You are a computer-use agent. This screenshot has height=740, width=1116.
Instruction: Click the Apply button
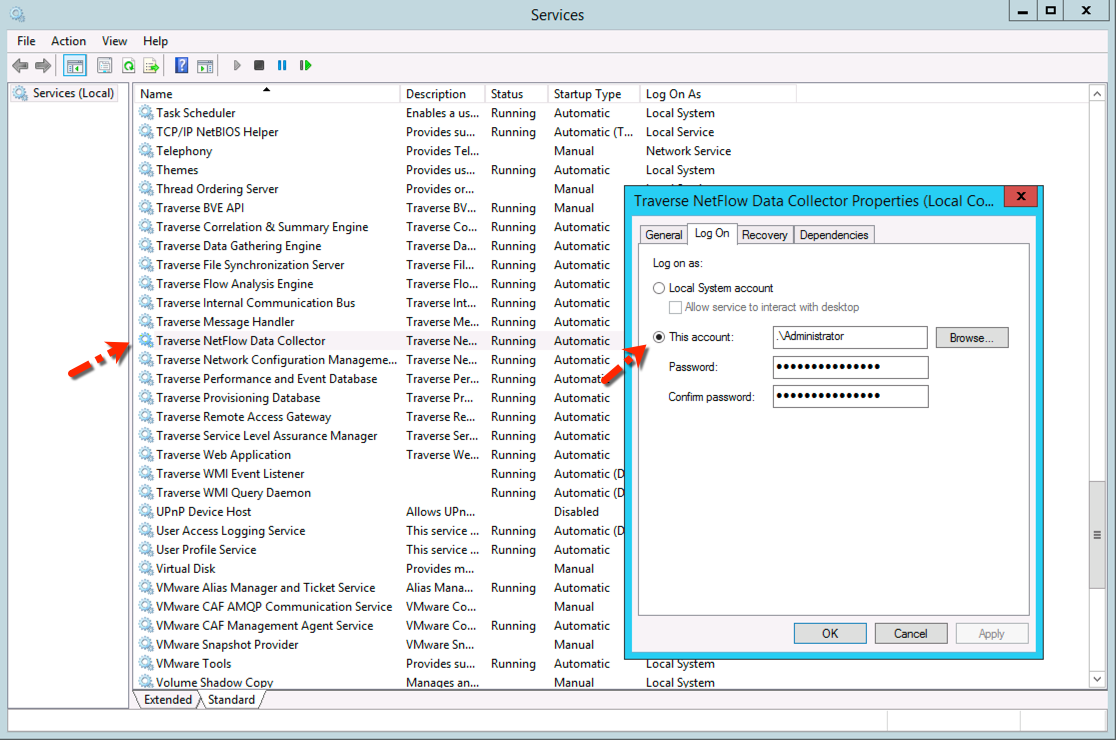991,633
